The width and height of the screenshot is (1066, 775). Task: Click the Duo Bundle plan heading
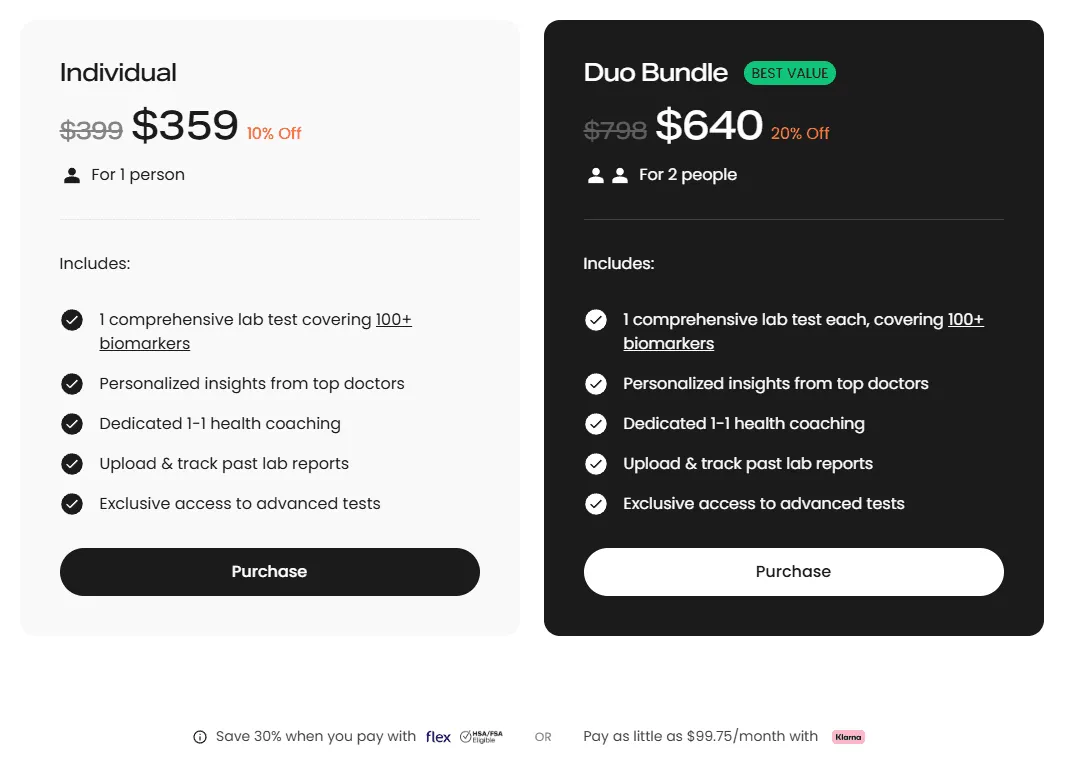[x=656, y=73]
